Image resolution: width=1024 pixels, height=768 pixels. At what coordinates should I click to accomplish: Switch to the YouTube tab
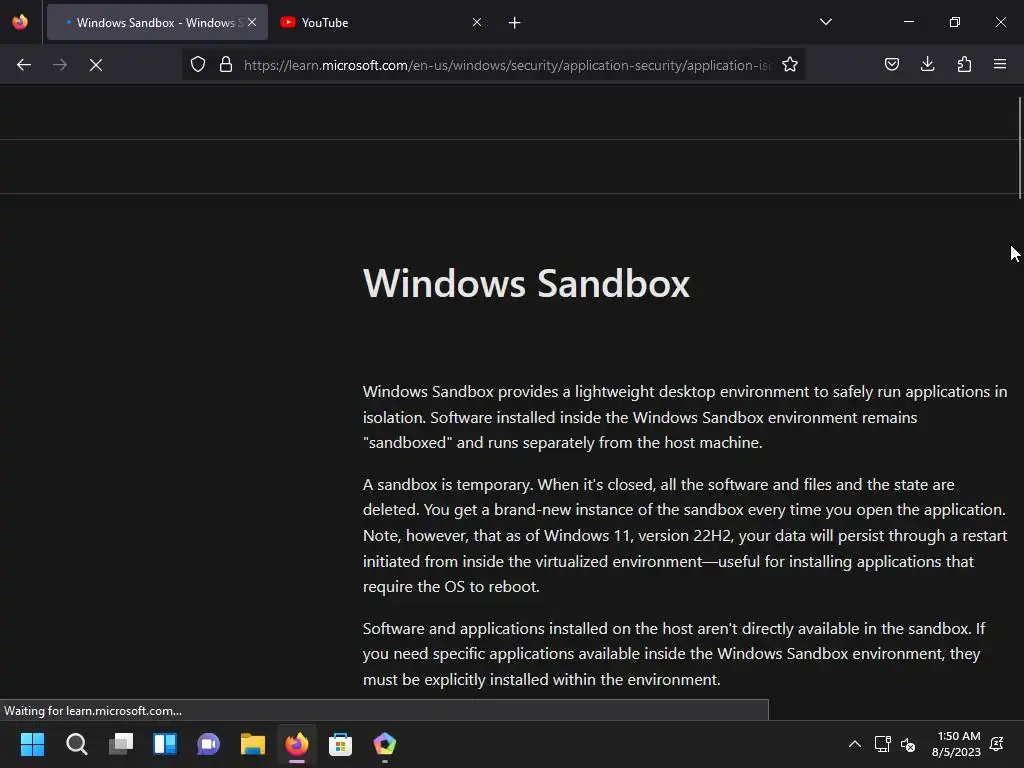381,22
